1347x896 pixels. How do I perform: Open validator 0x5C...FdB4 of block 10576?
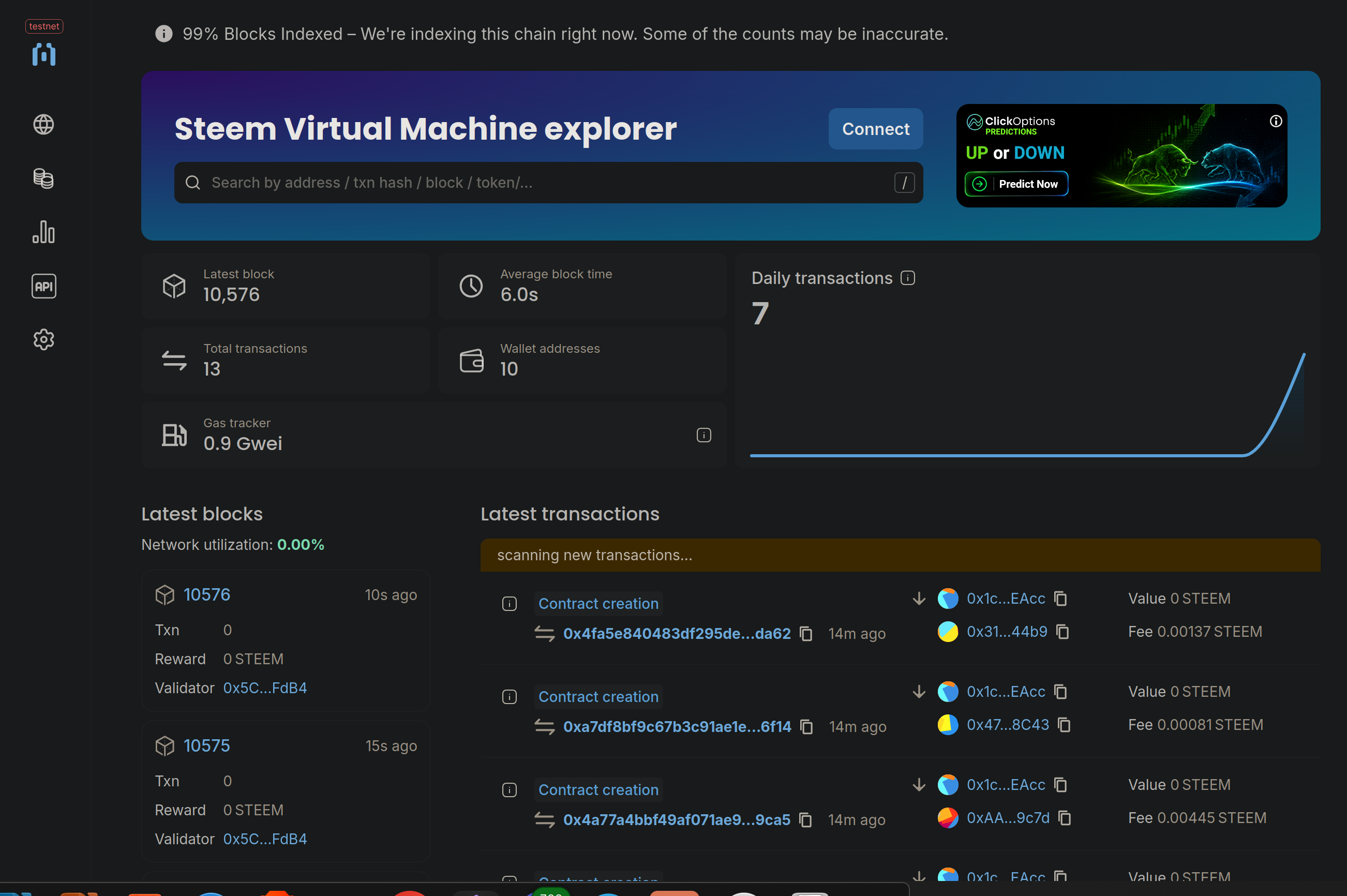264,688
